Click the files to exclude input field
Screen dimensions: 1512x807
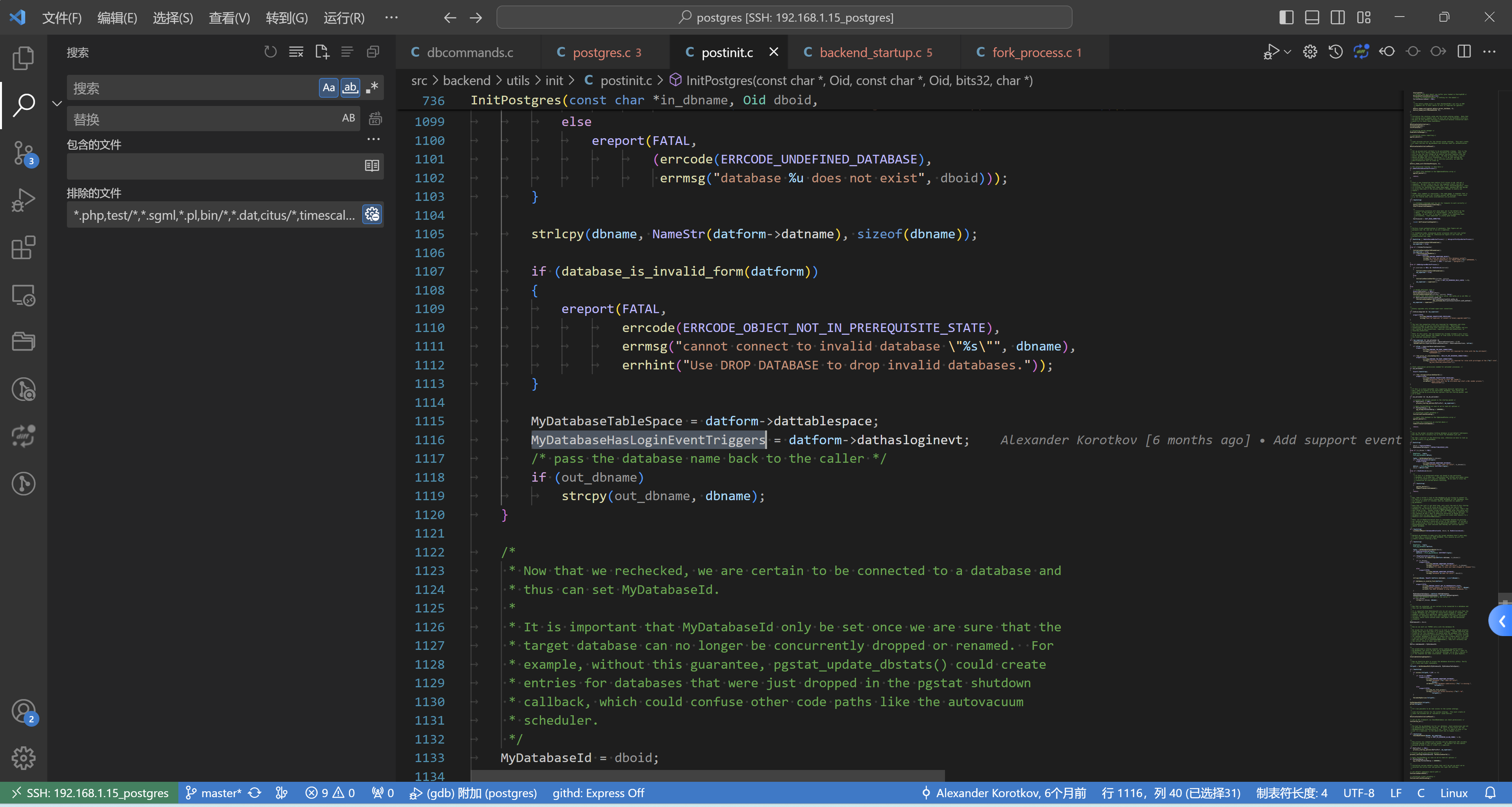(214, 215)
